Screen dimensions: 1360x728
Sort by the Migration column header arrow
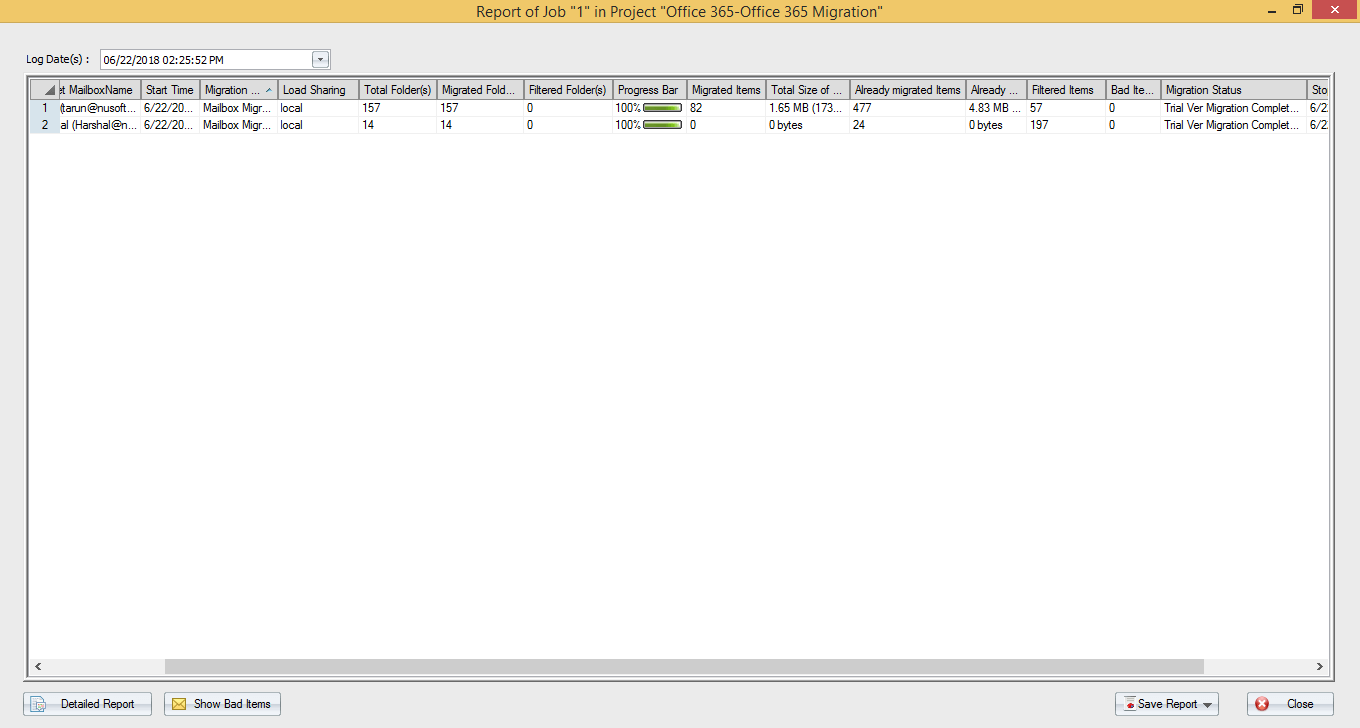coord(268,90)
